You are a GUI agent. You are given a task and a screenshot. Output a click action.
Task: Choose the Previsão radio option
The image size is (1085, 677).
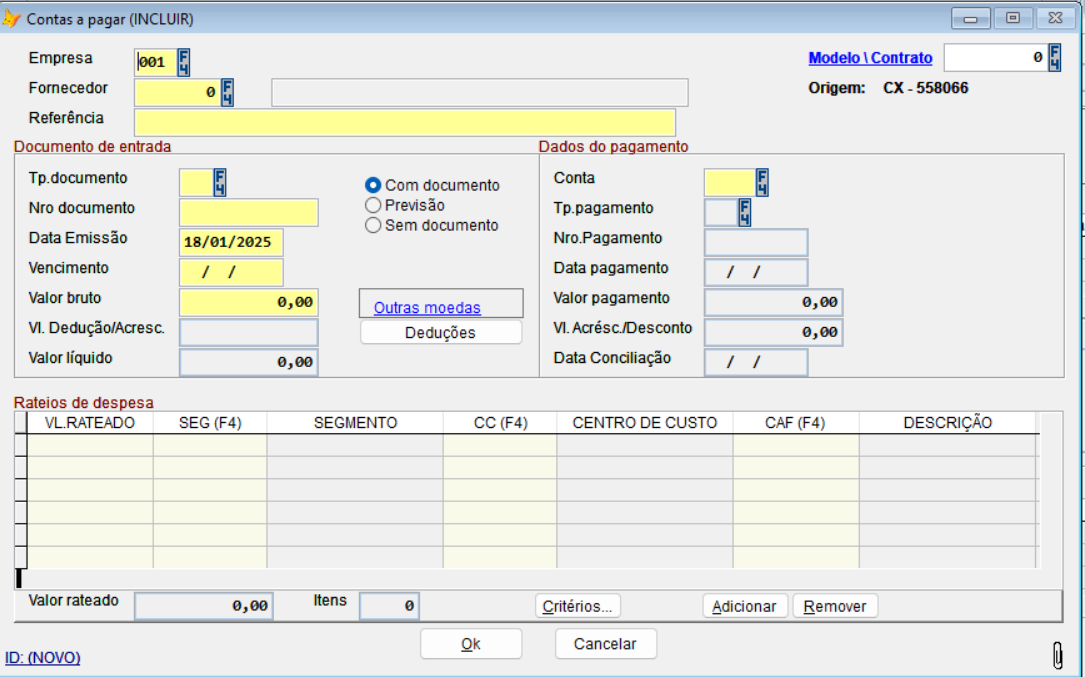(x=373, y=205)
